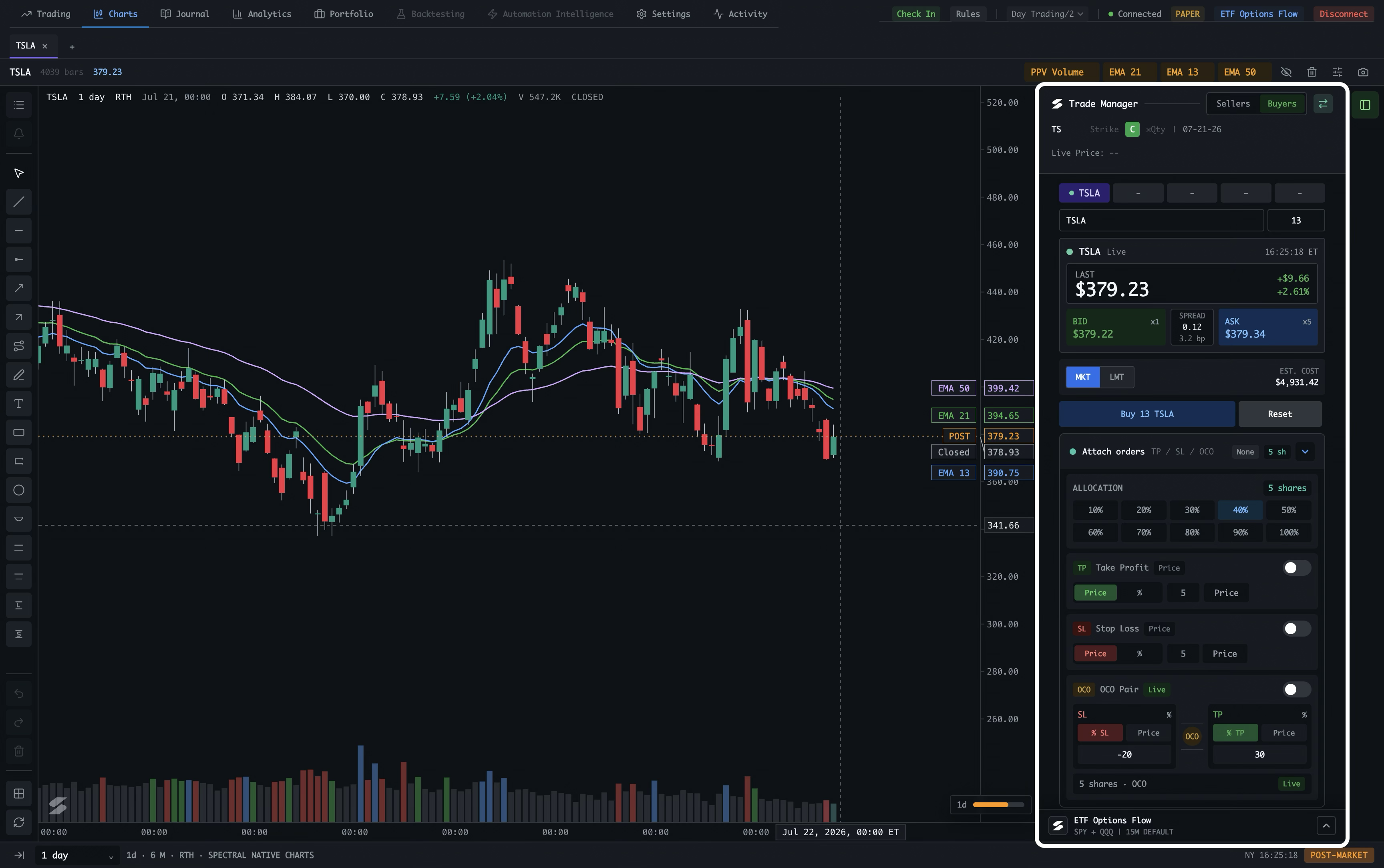Click the quantity field showing 13

[1295, 221]
